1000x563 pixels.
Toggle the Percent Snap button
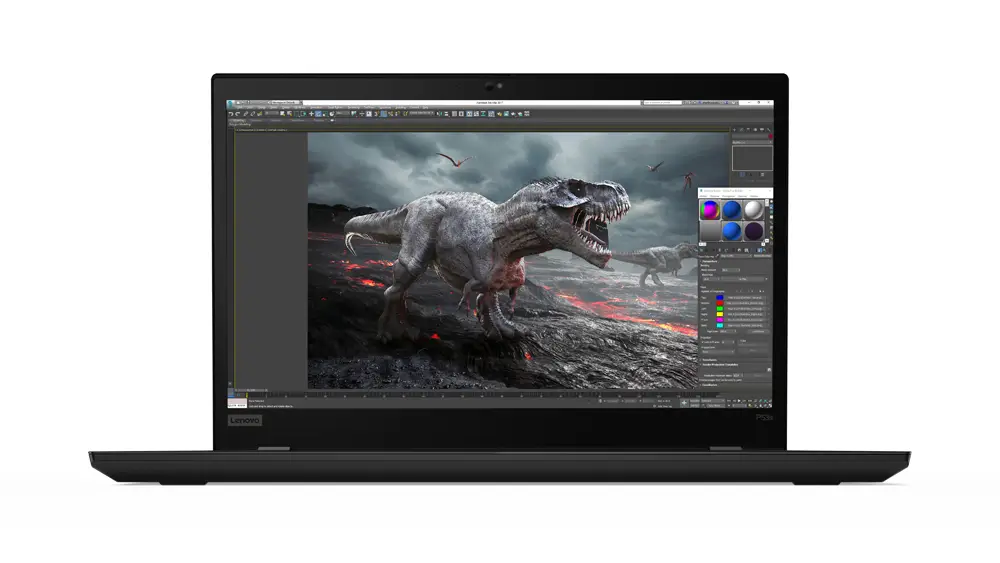(391, 113)
